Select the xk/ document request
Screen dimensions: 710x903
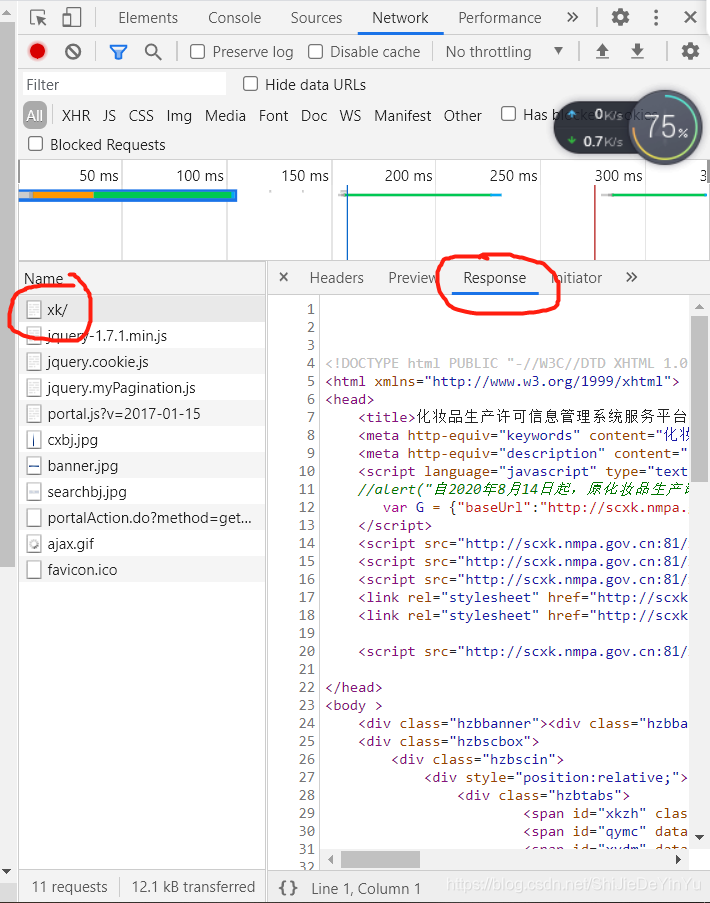point(142,309)
